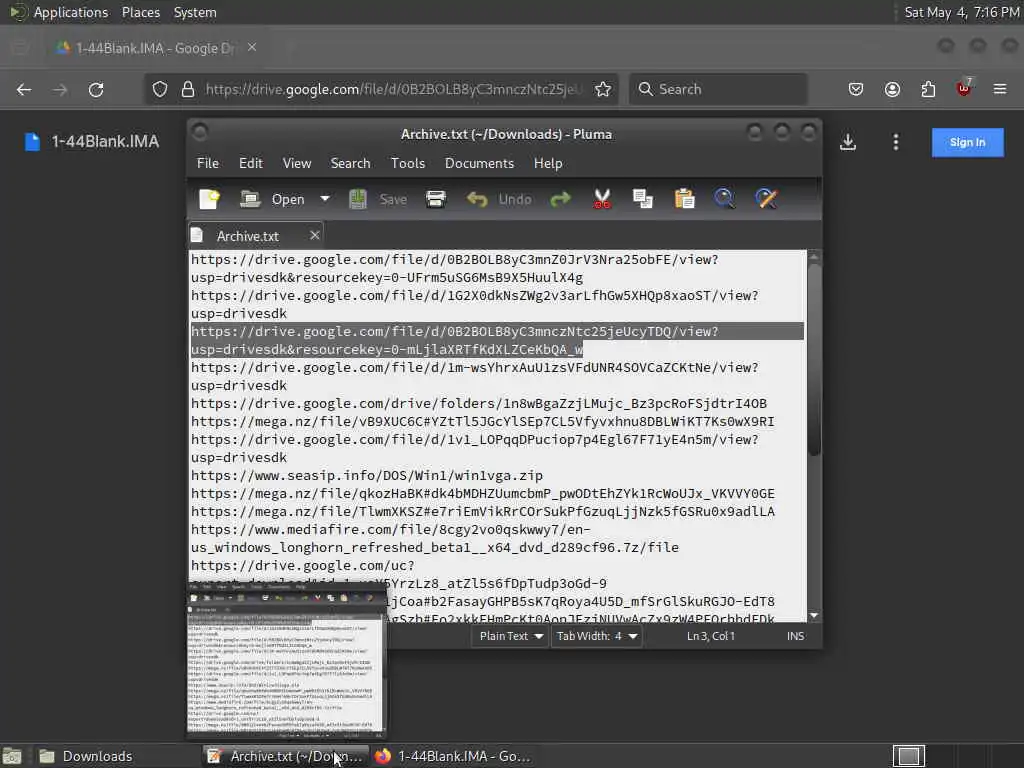The image size is (1024, 768).
Task: Click the show desktop icon in taskbar
Action: (x=12, y=756)
